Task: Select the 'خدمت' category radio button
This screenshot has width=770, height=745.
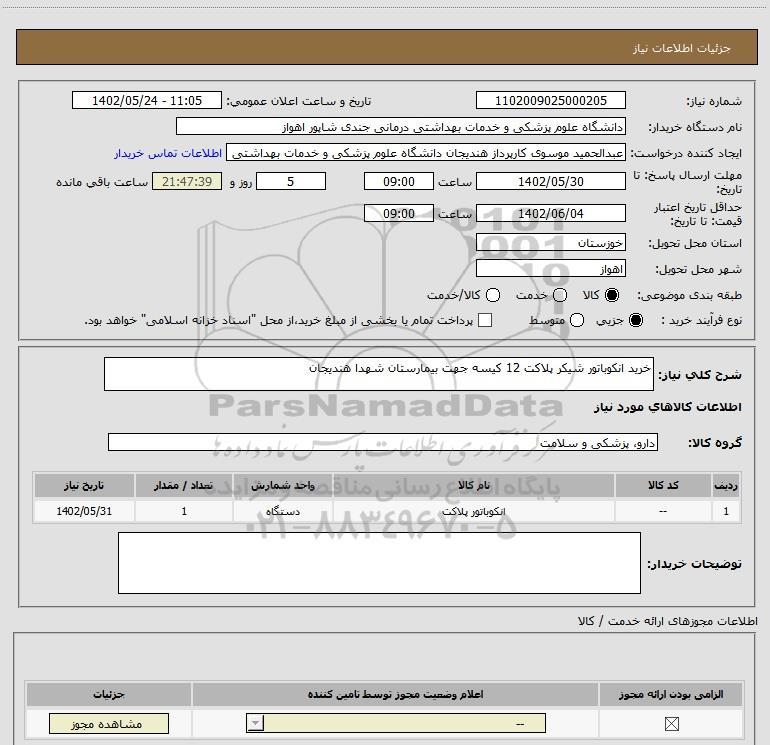Action: [560, 295]
